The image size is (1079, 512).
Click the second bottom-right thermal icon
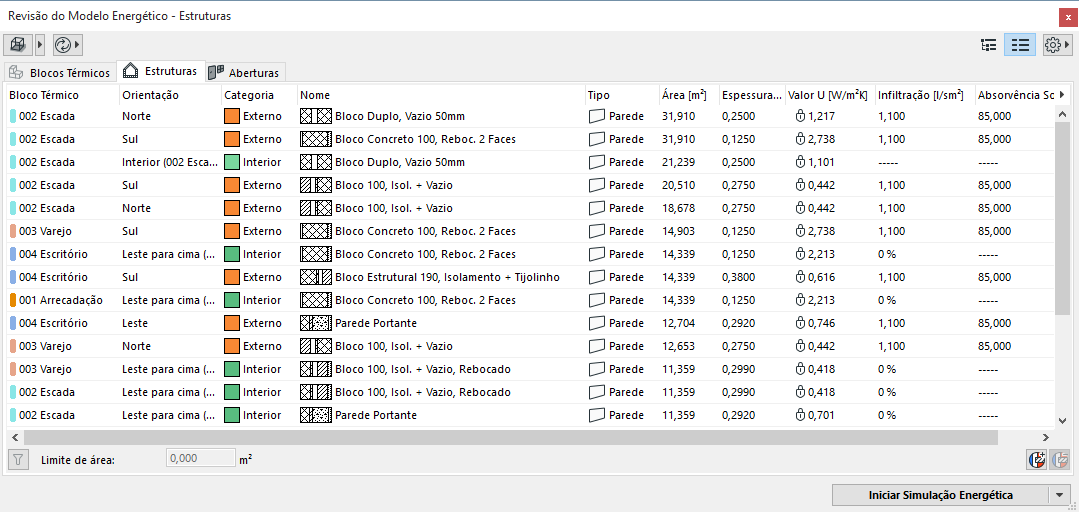tap(1059, 460)
